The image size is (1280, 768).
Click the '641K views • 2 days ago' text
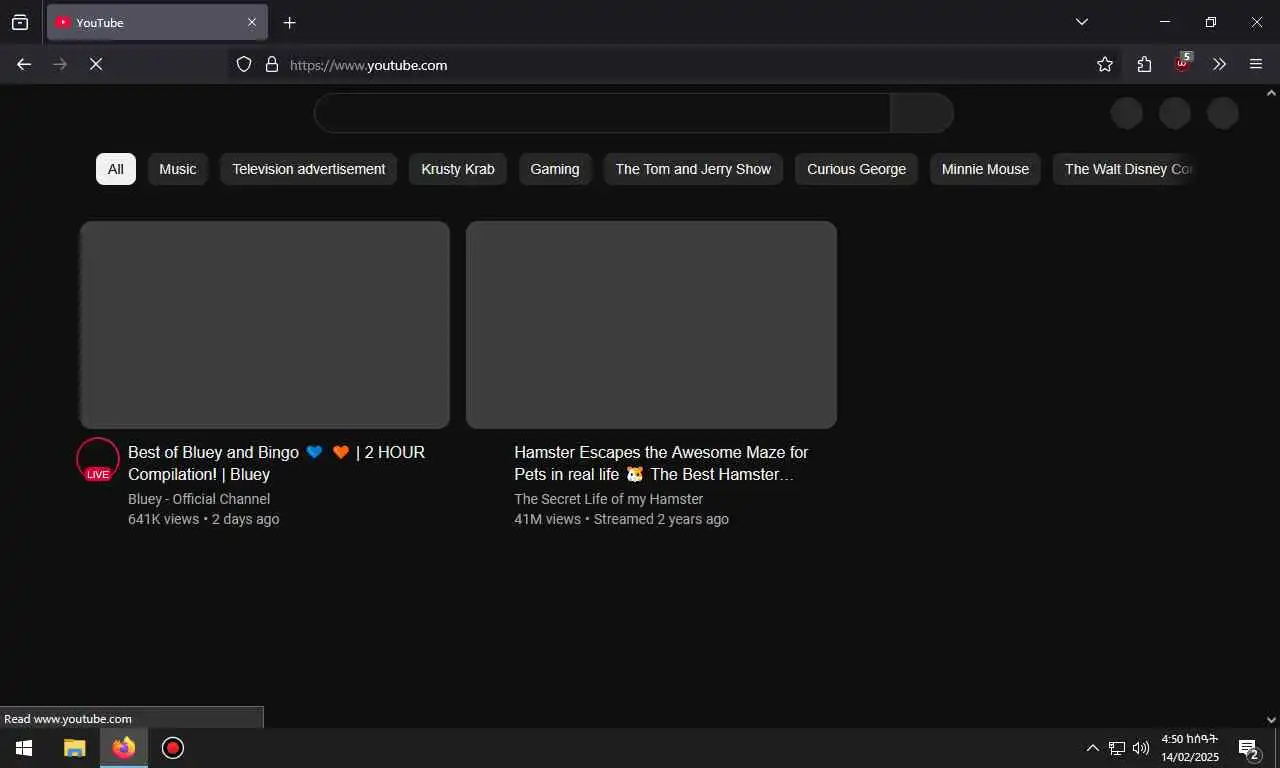204,519
